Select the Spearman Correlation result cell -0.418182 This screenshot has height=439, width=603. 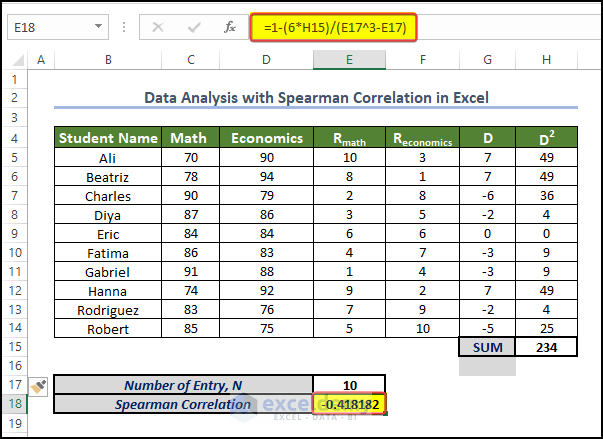pyautogui.click(x=349, y=404)
